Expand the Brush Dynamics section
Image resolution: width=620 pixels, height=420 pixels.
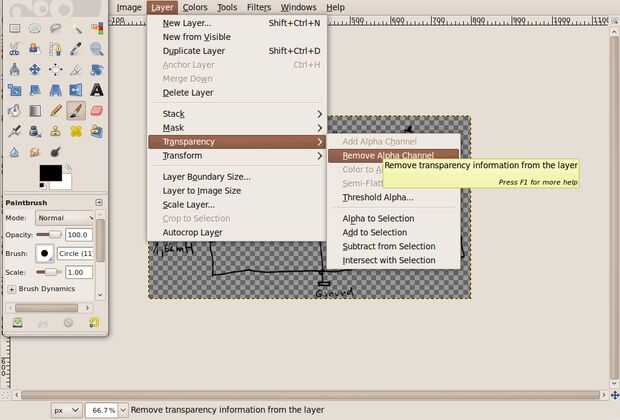[11, 289]
